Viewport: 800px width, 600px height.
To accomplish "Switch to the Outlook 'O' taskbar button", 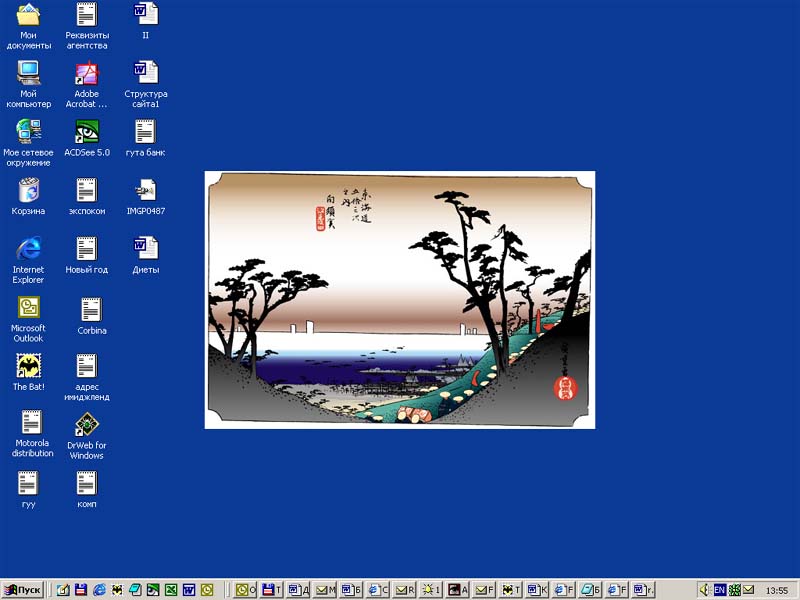I will (245, 590).
